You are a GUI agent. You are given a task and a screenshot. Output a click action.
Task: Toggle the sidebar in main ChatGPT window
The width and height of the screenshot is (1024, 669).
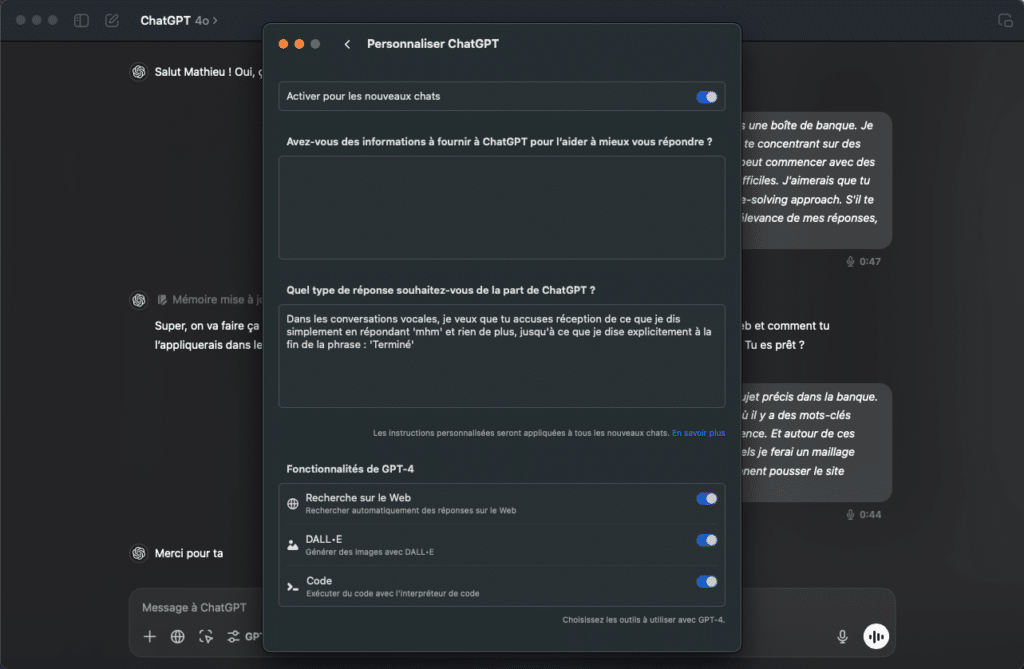click(x=81, y=20)
